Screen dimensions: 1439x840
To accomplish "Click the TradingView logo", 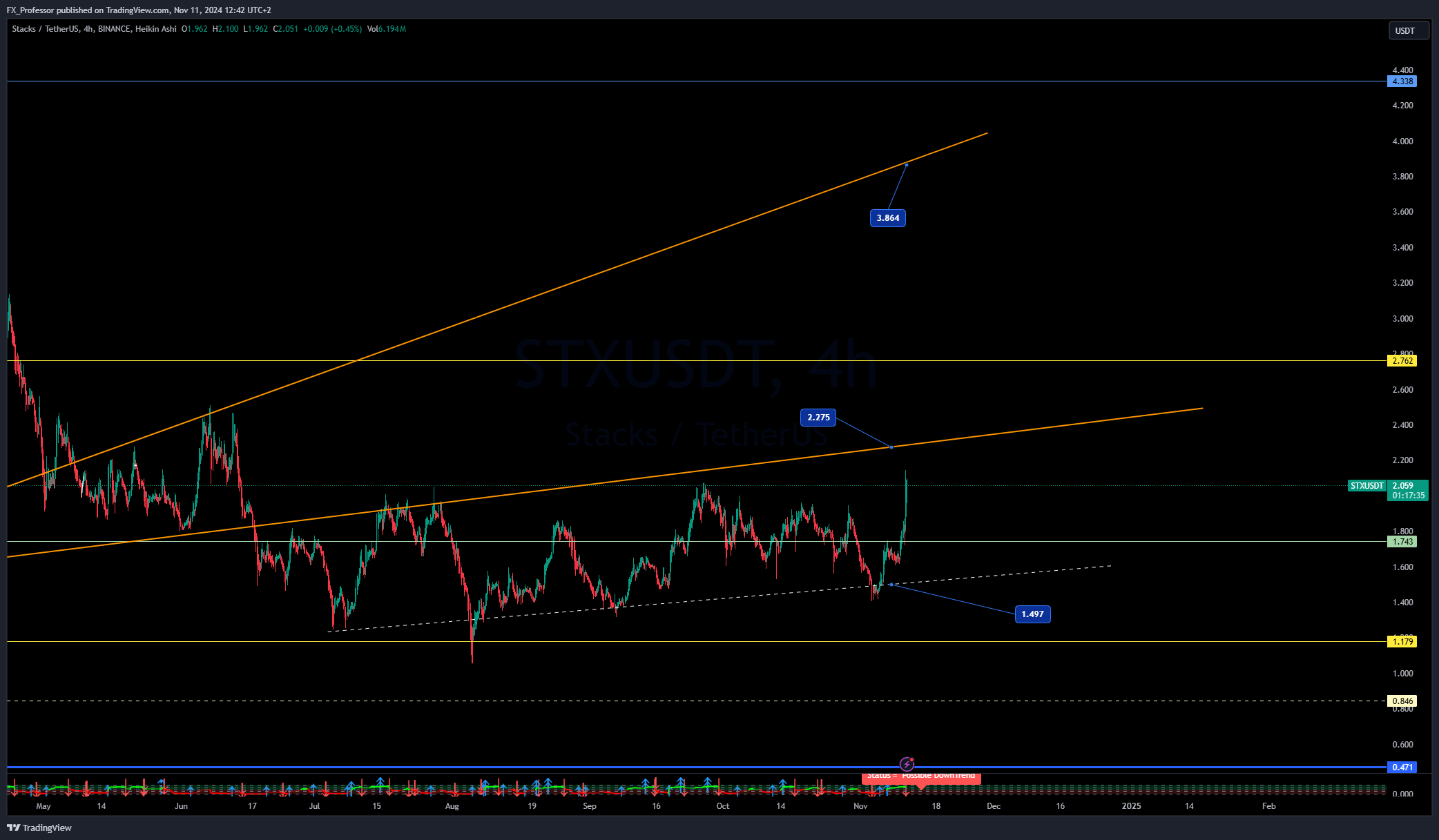I will click(x=39, y=828).
